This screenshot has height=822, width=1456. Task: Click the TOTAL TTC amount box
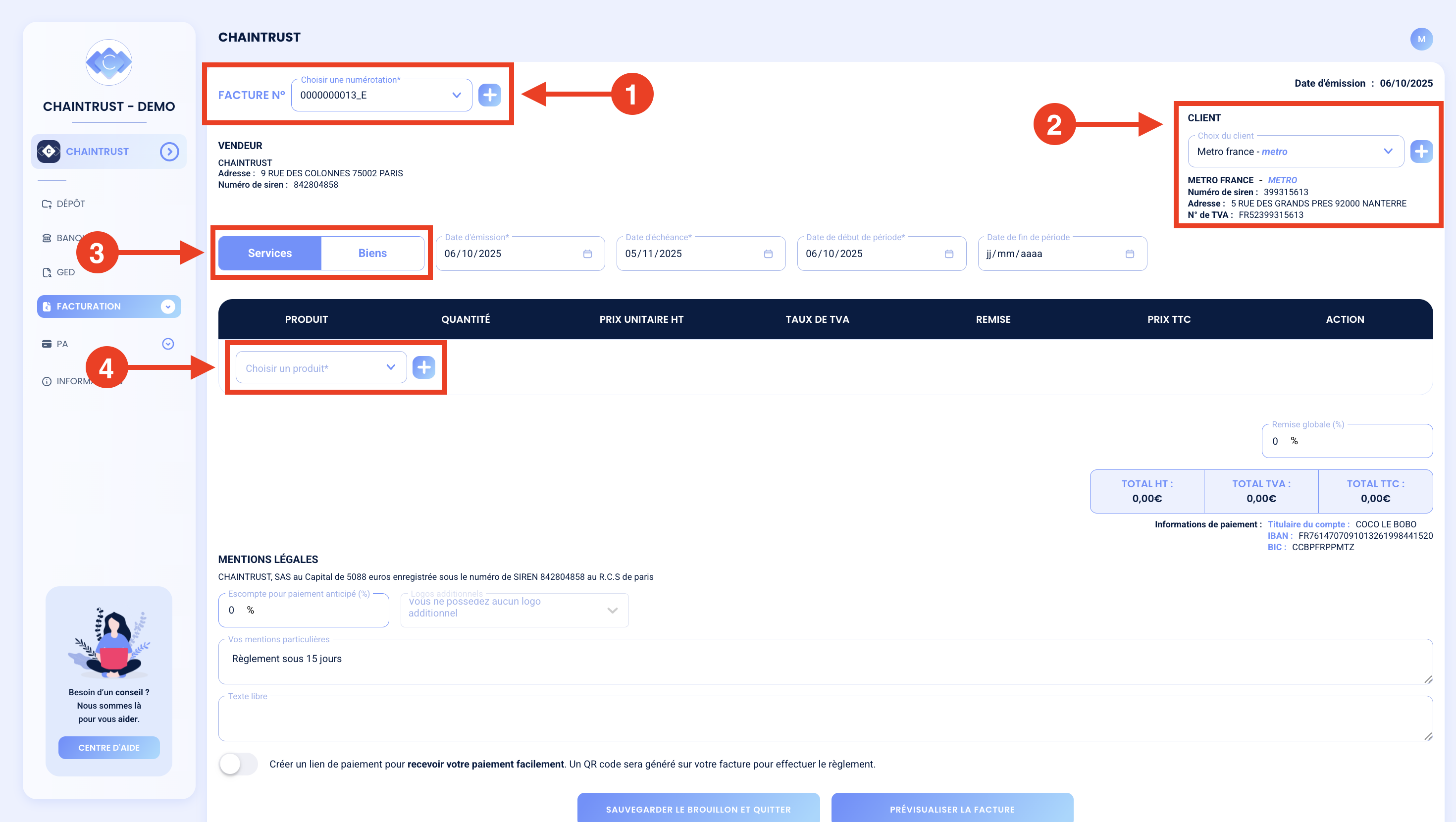pyautogui.click(x=1376, y=491)
